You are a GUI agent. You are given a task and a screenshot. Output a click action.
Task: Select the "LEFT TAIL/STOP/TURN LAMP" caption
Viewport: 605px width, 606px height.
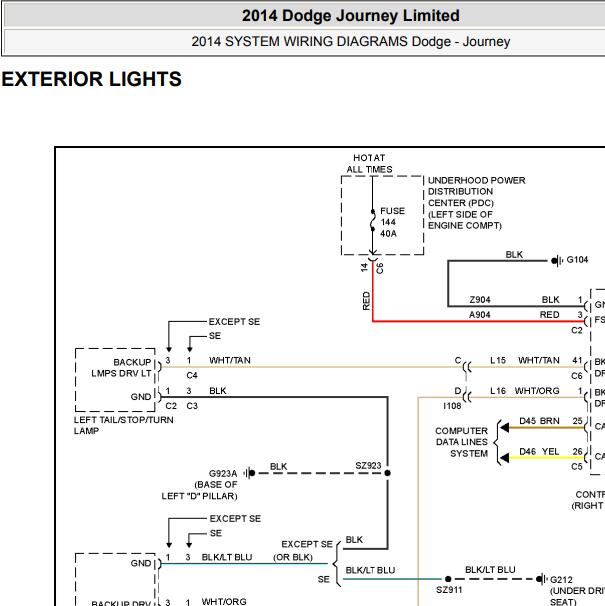[124, 425]
